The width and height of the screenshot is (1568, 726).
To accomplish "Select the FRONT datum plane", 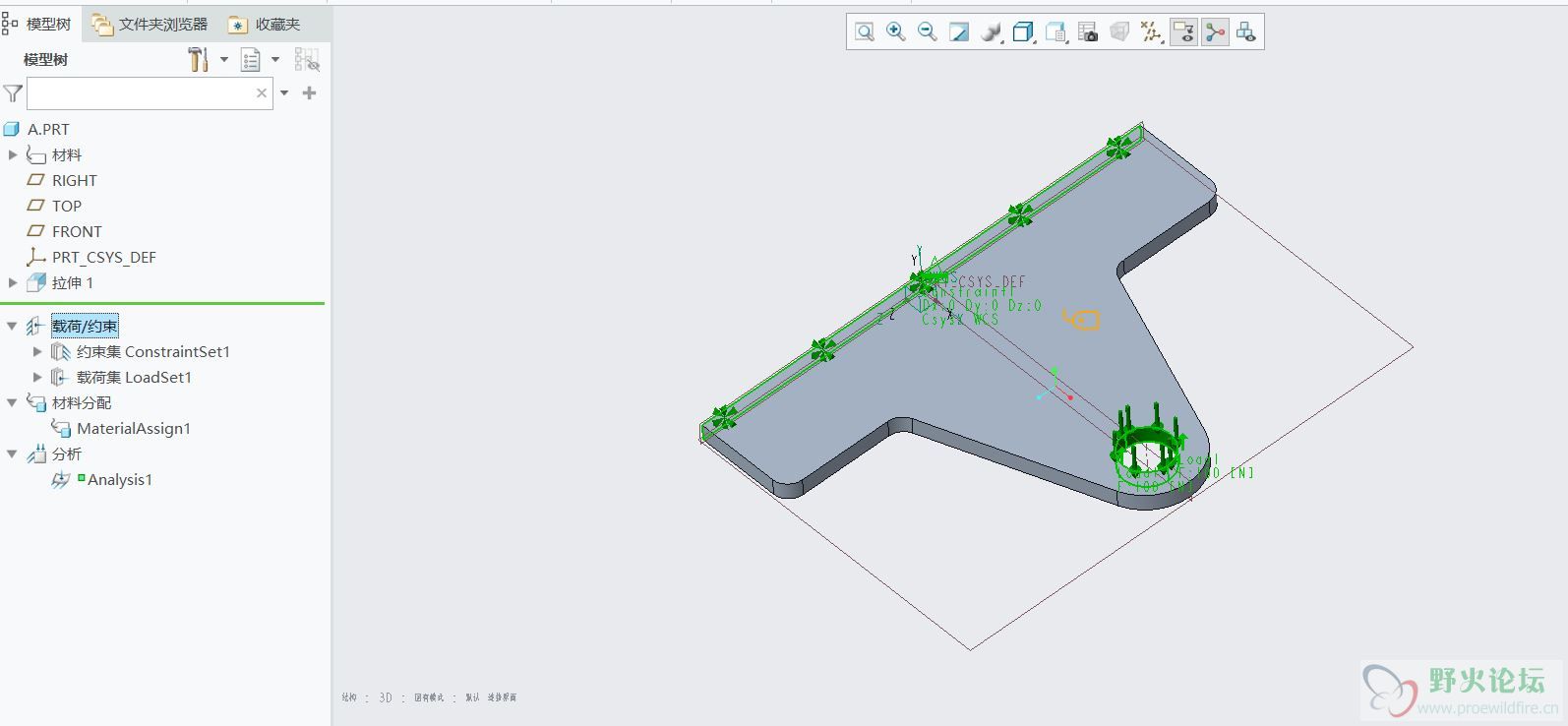I will pyautogui.click(x=77, y=231).
